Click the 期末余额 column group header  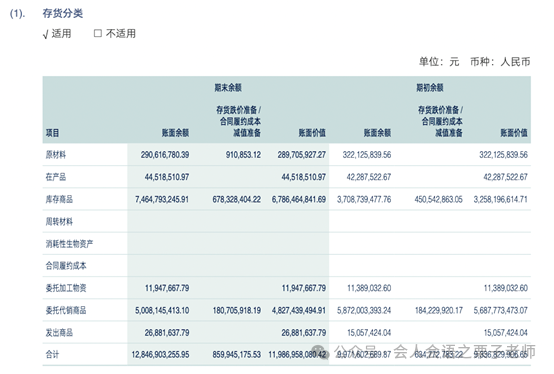[228, 88]
